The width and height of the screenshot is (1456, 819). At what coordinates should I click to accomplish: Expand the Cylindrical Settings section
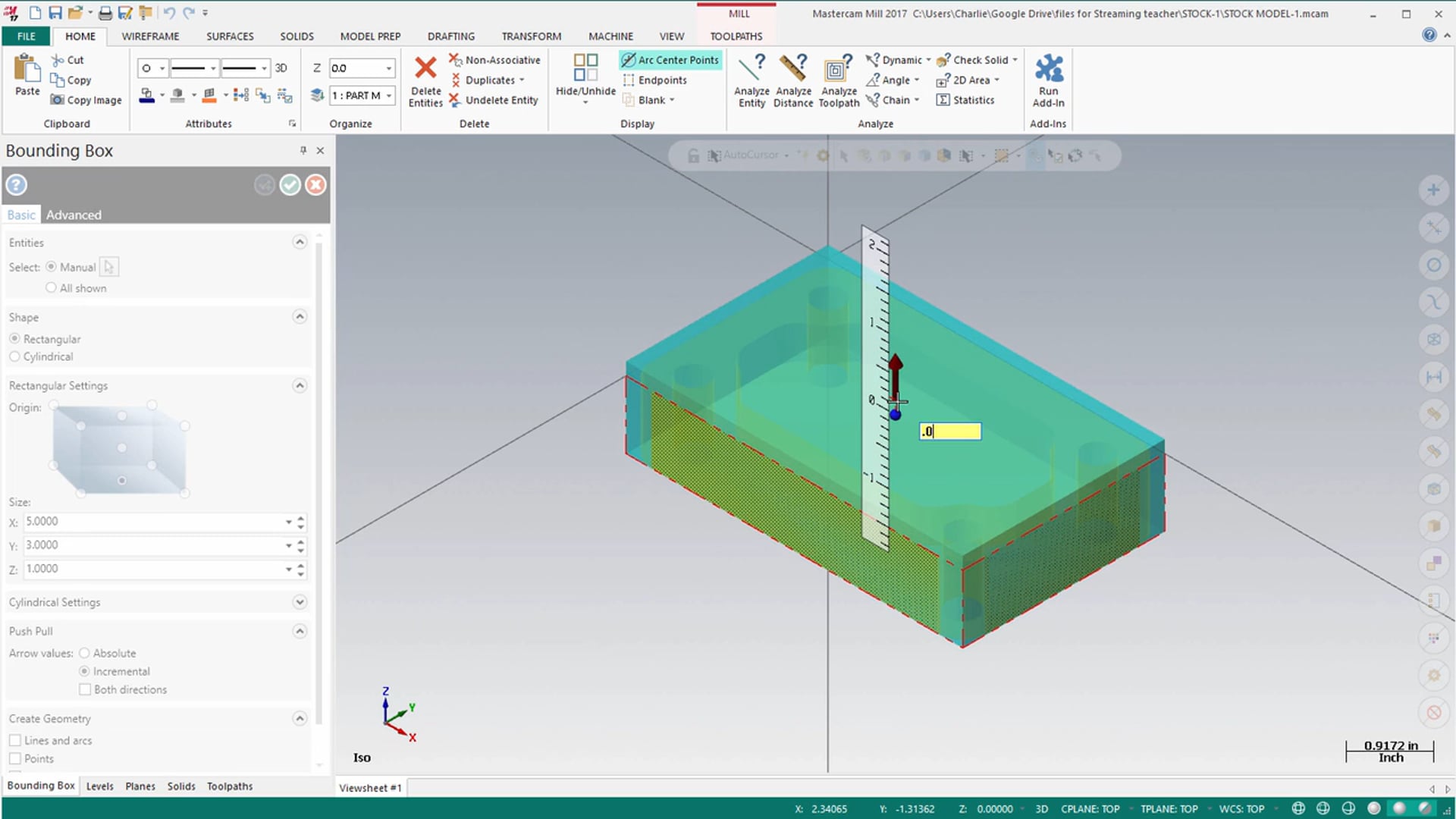[x=299, y=601]
